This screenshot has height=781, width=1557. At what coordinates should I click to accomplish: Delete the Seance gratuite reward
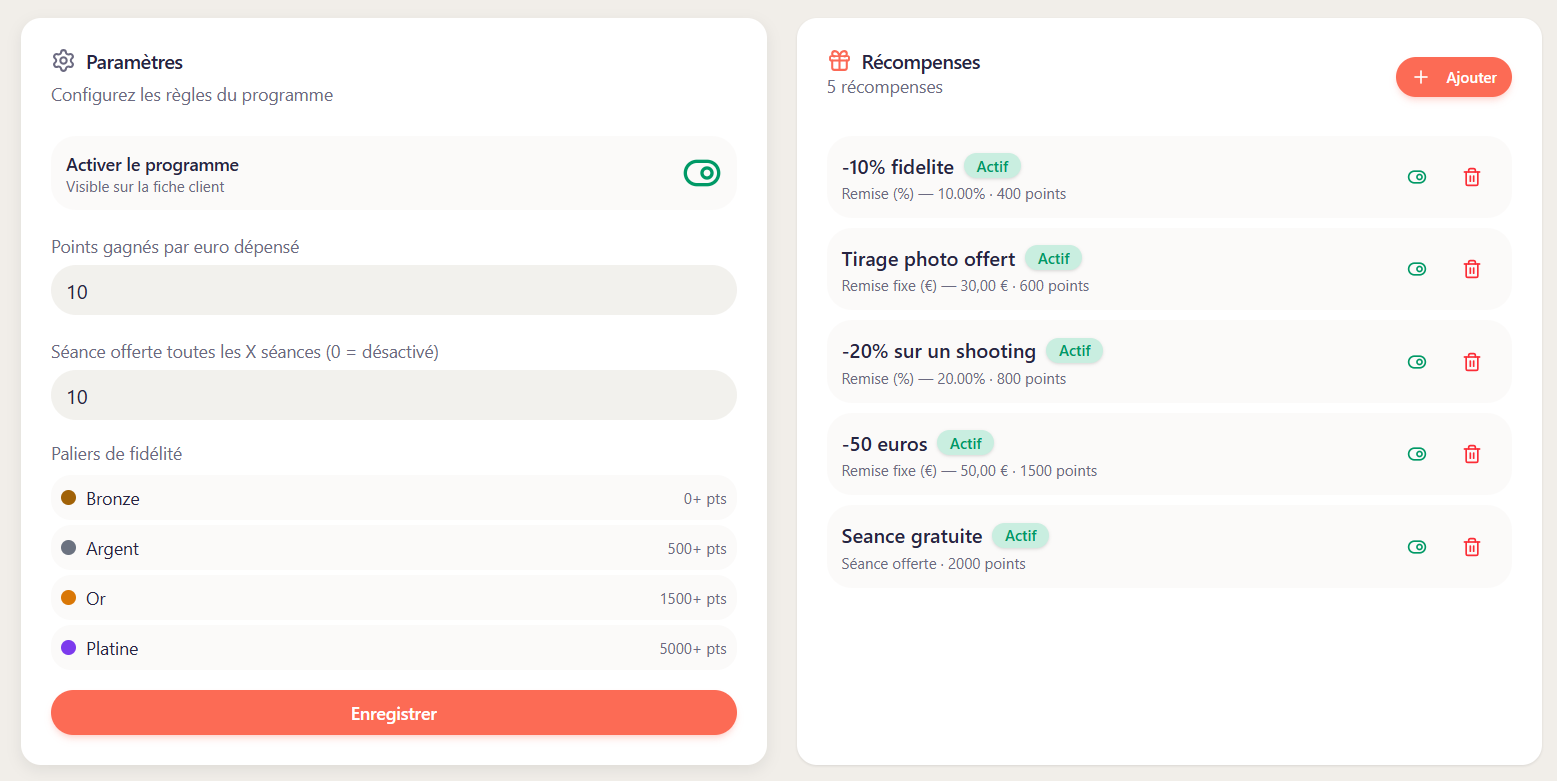(x=1471, y=547)
